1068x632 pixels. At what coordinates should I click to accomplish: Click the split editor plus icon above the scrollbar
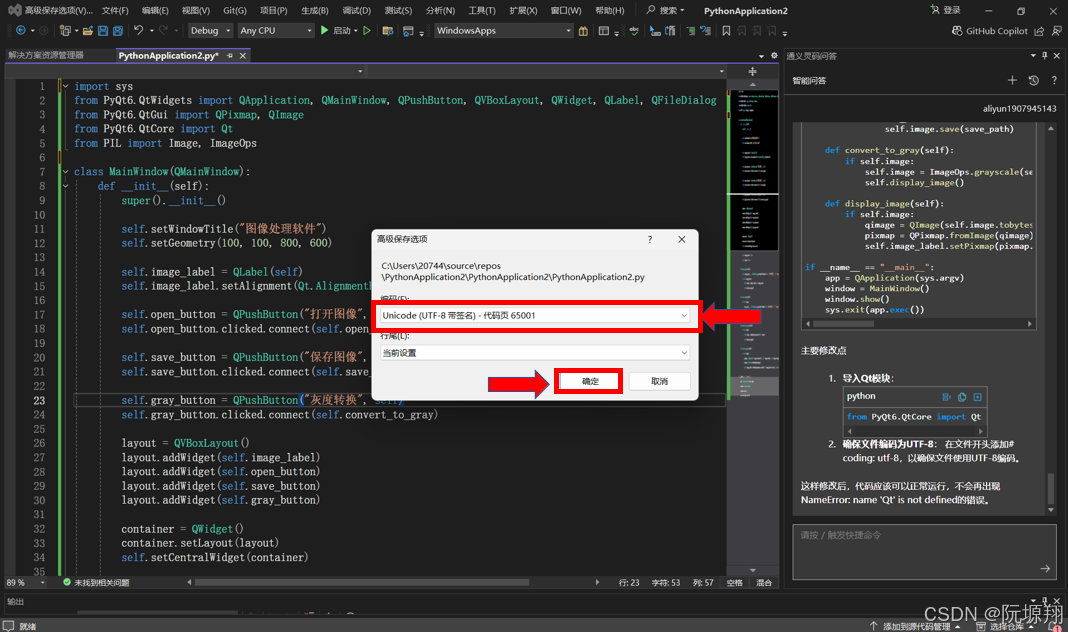[753, 72]
